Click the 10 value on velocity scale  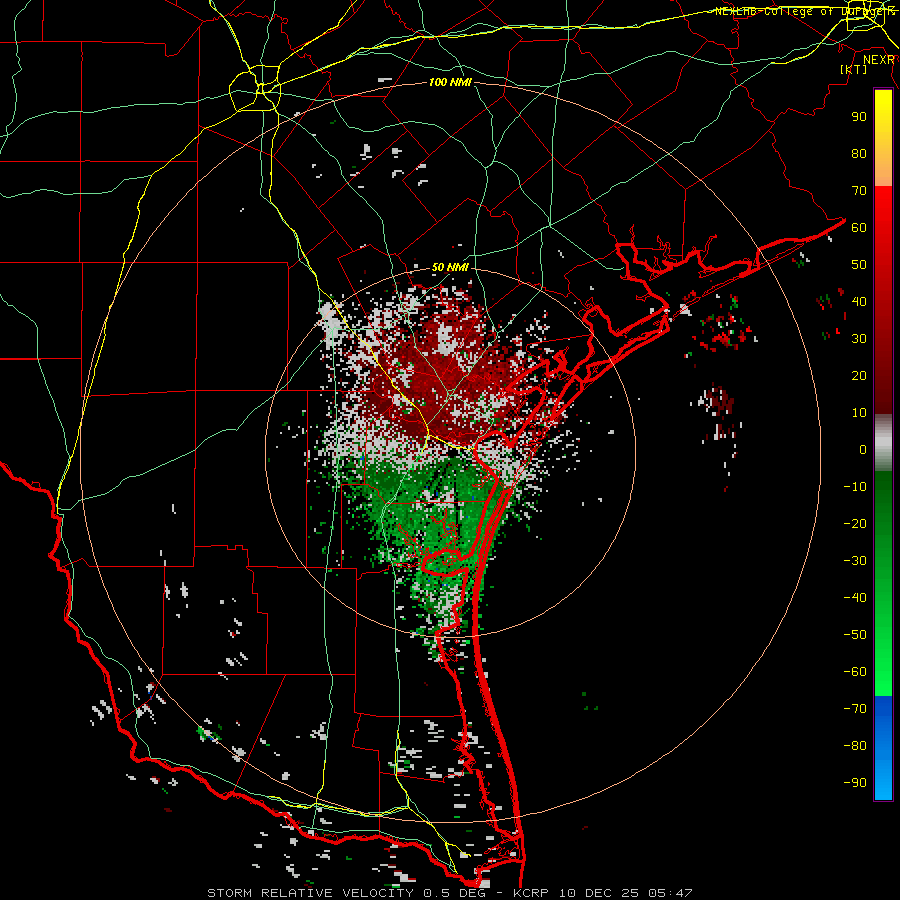[859, 413]
